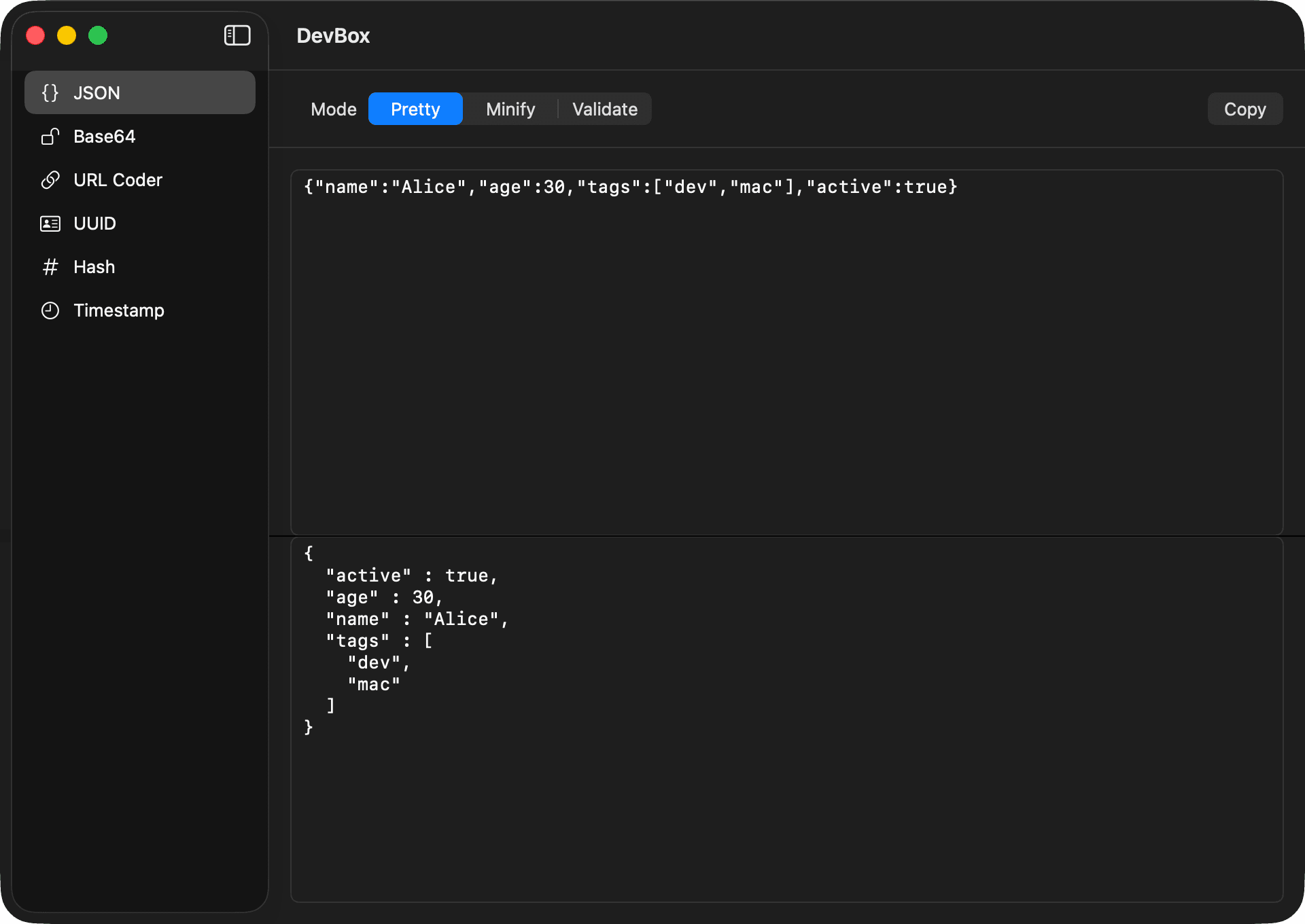Viewport: 1305px width, 924px height.
Task: Click the URL Coder link icon
Action: click(x=50, y=180)
